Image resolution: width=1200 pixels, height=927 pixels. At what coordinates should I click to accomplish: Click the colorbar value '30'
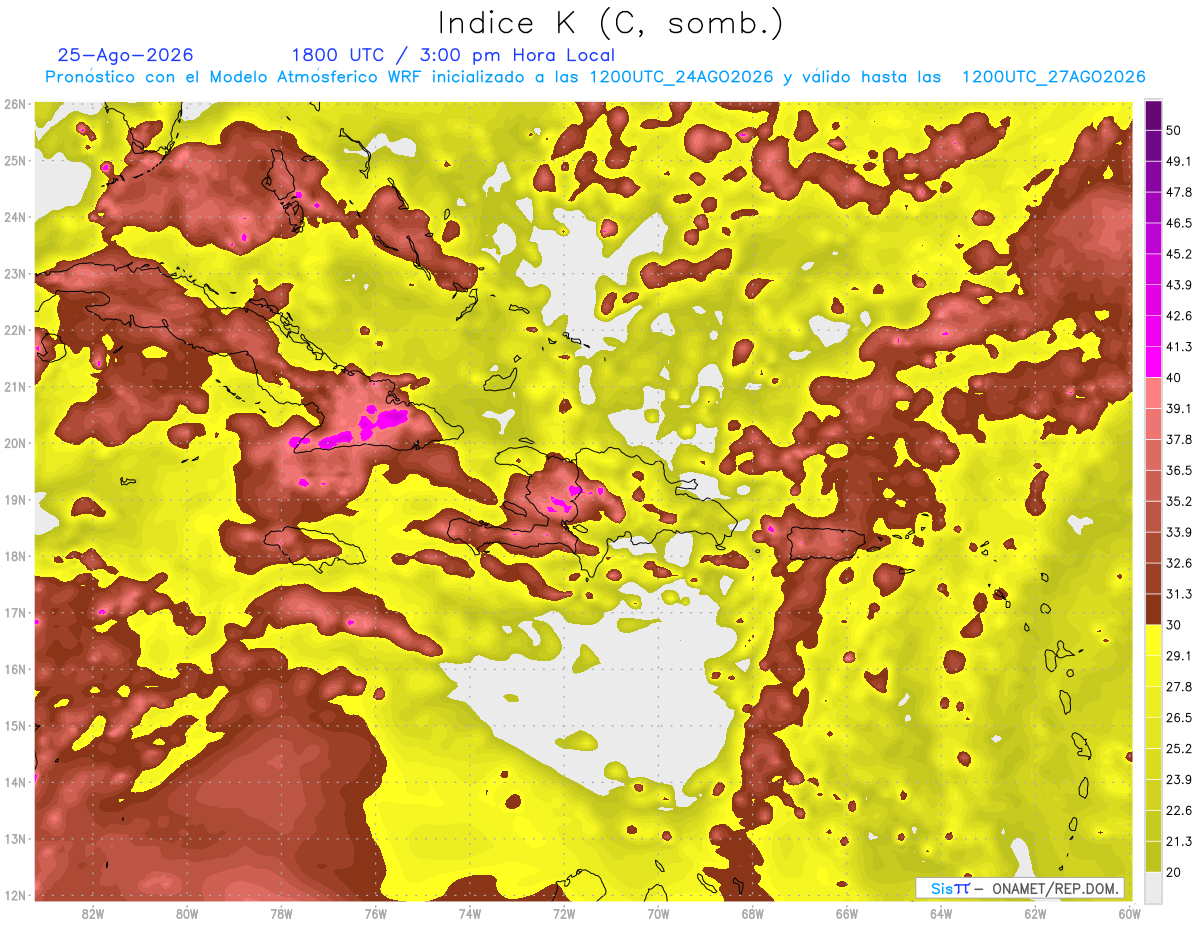click(x=1176, y=625)
